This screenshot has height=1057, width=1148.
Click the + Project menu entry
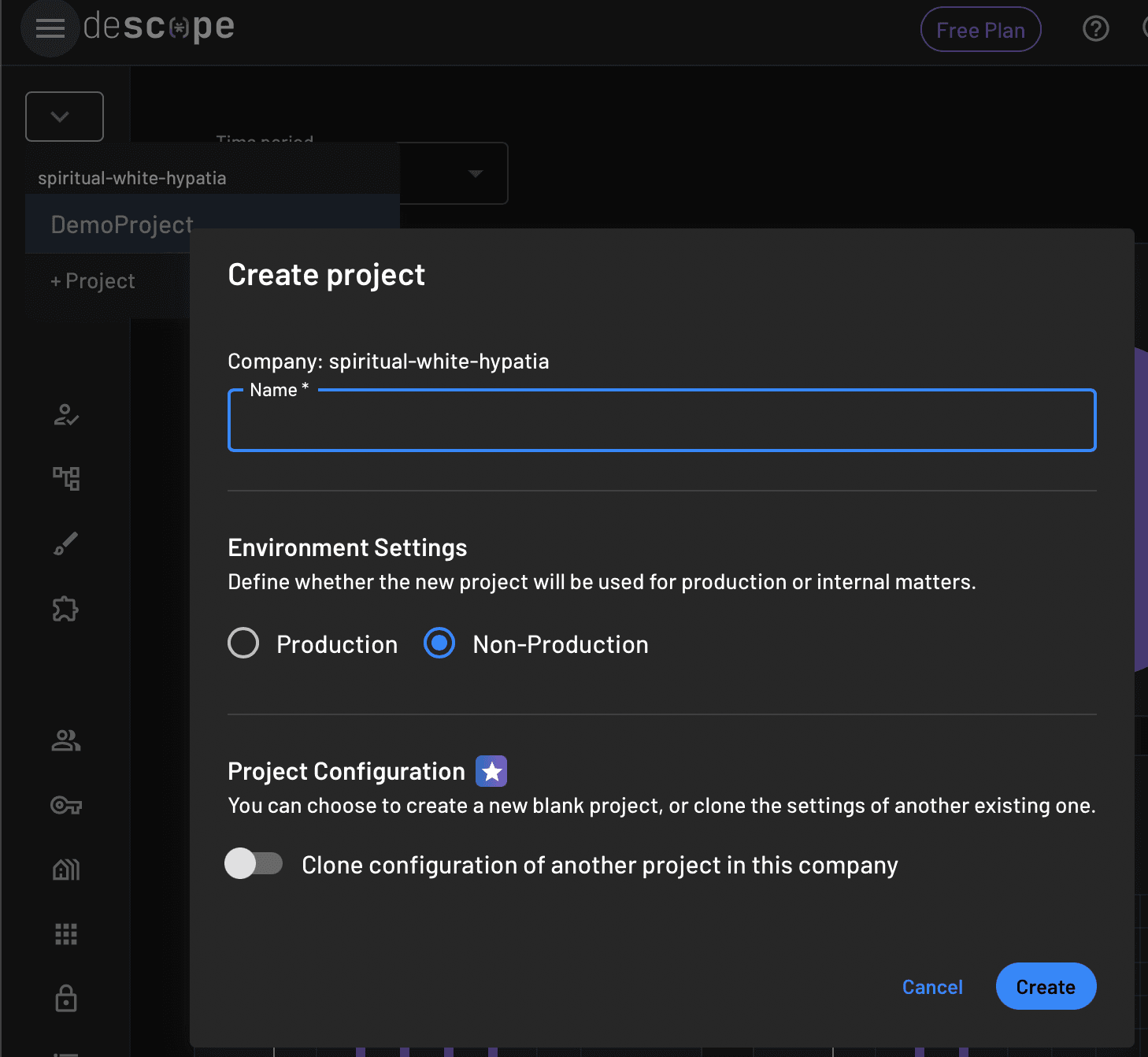(92, 280)
